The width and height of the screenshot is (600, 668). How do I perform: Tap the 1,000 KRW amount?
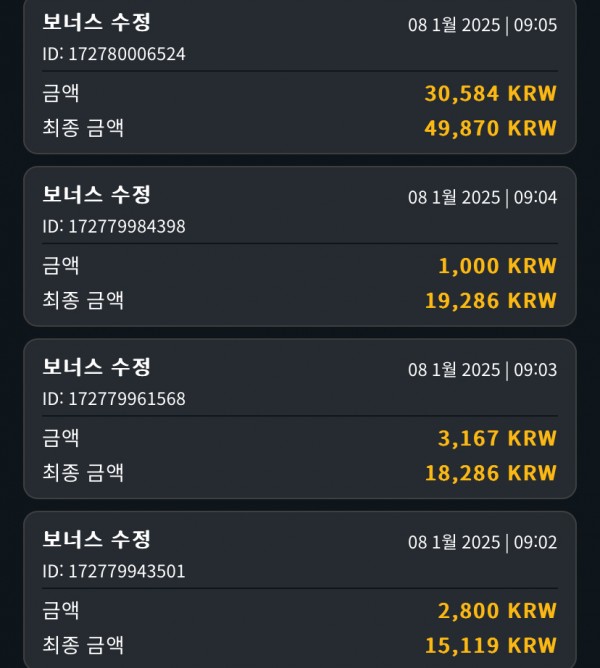pos(497,266)
